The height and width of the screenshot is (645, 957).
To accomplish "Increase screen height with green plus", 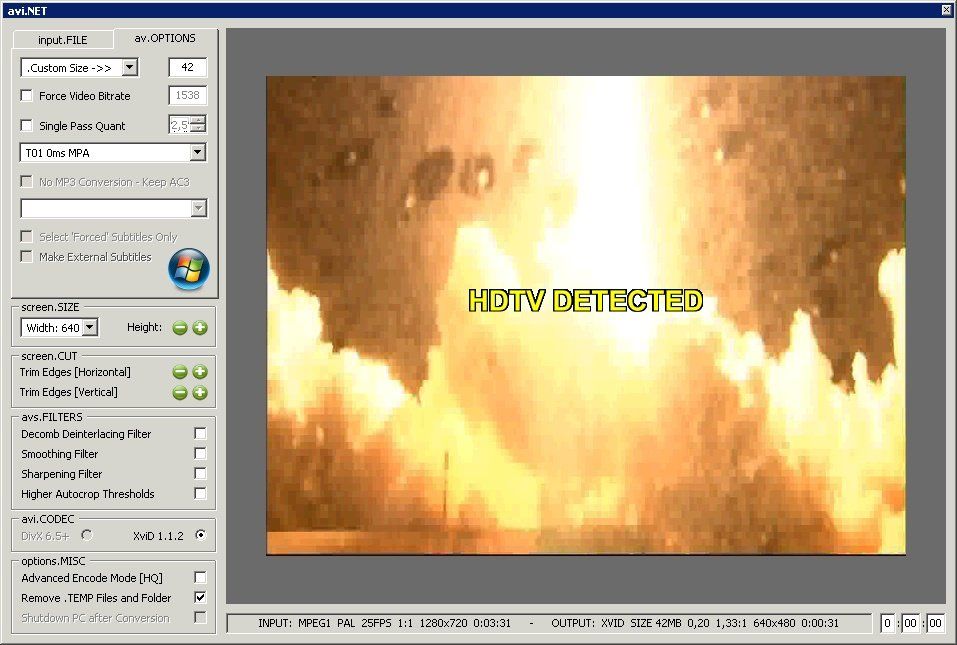I will coord(200,328).
